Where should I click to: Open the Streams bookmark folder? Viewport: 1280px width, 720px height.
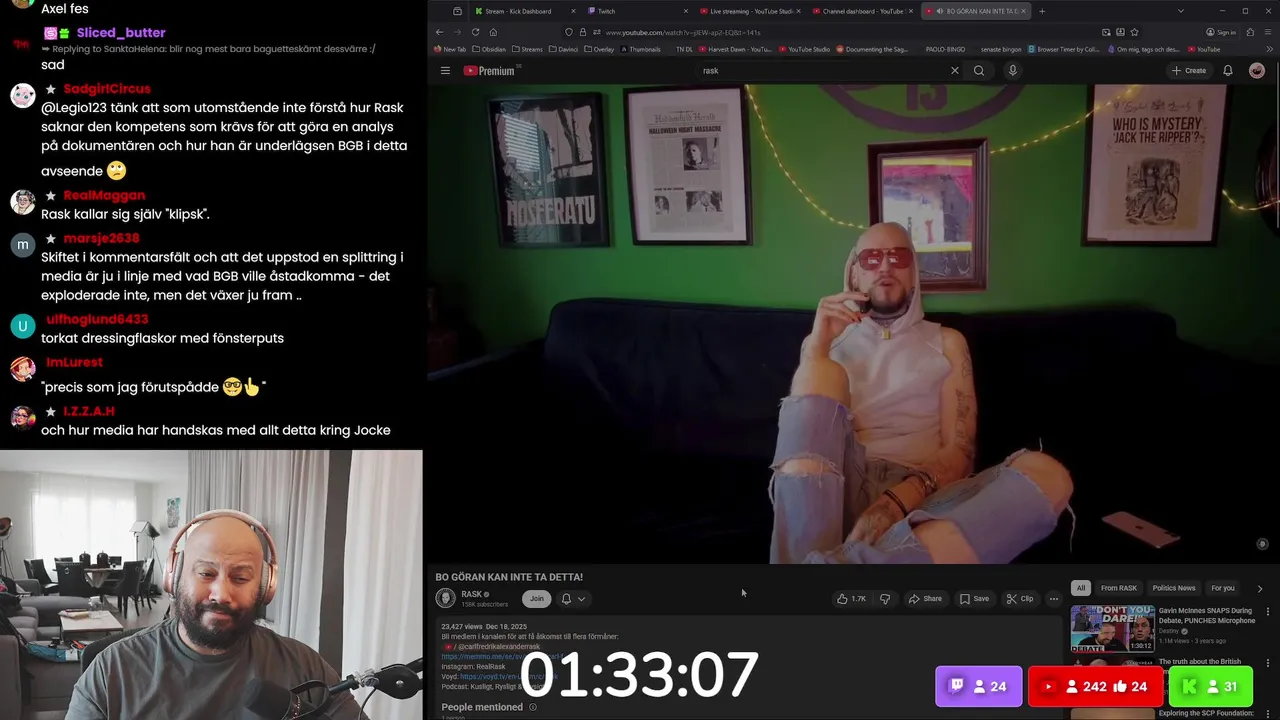click(x=527, y=49)
